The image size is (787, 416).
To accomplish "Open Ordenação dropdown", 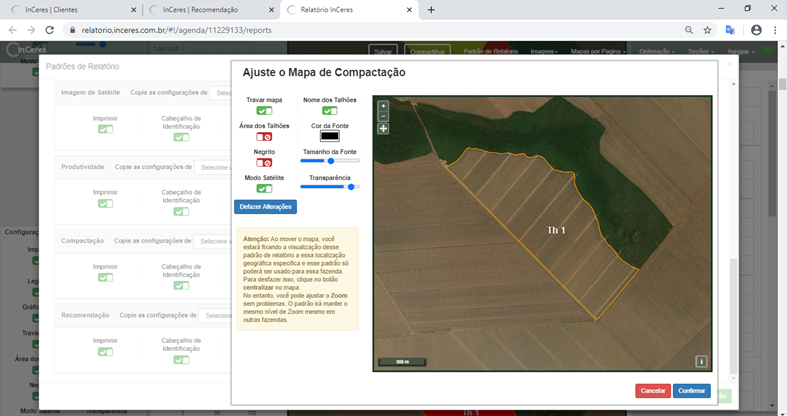I will pyautogui.click(x=657, y=51).
